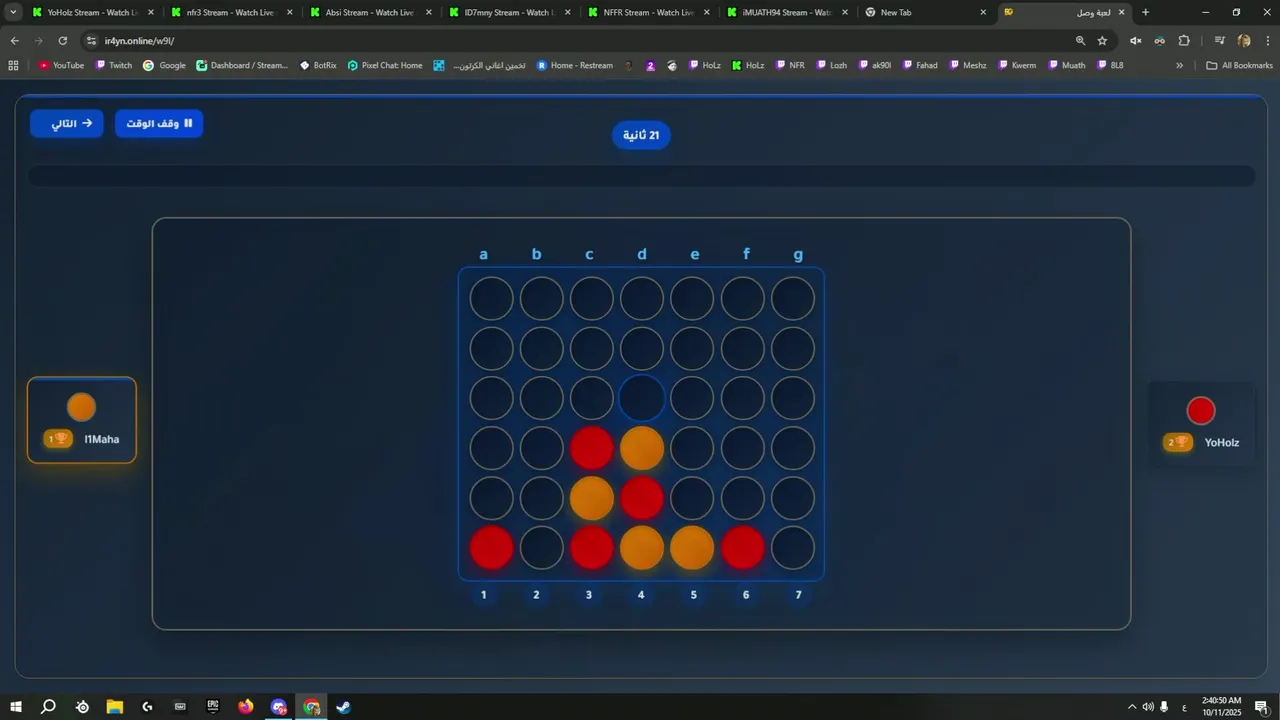Open the Meshz bookmark
The width and height of the screenshot is (1280, 720).
[966, 65]
